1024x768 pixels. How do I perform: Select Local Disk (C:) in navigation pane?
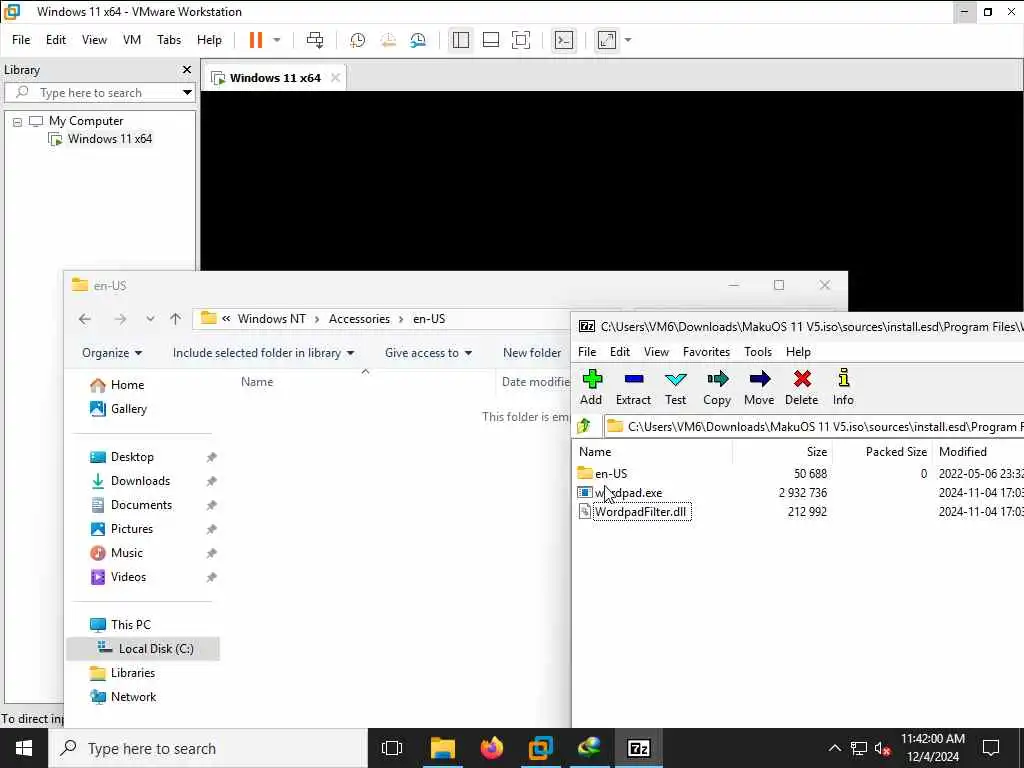tap(144, 648)
